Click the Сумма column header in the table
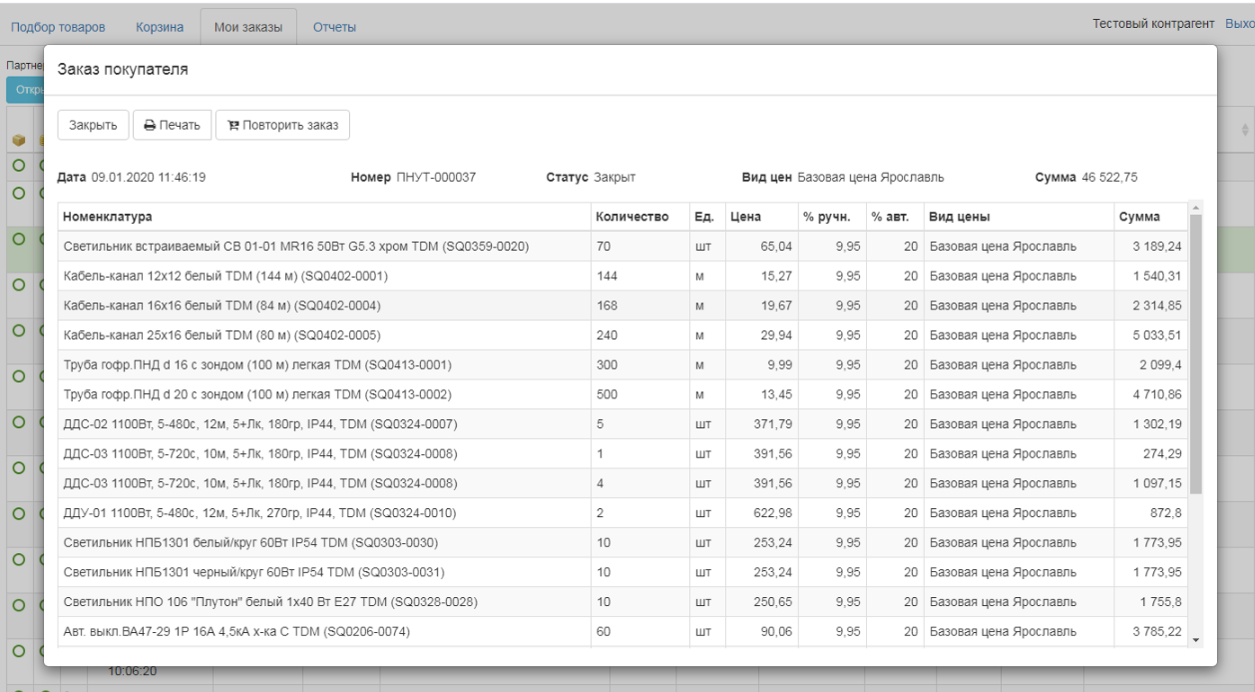This screenshot has height=692, width=1255. [1140, 217]
